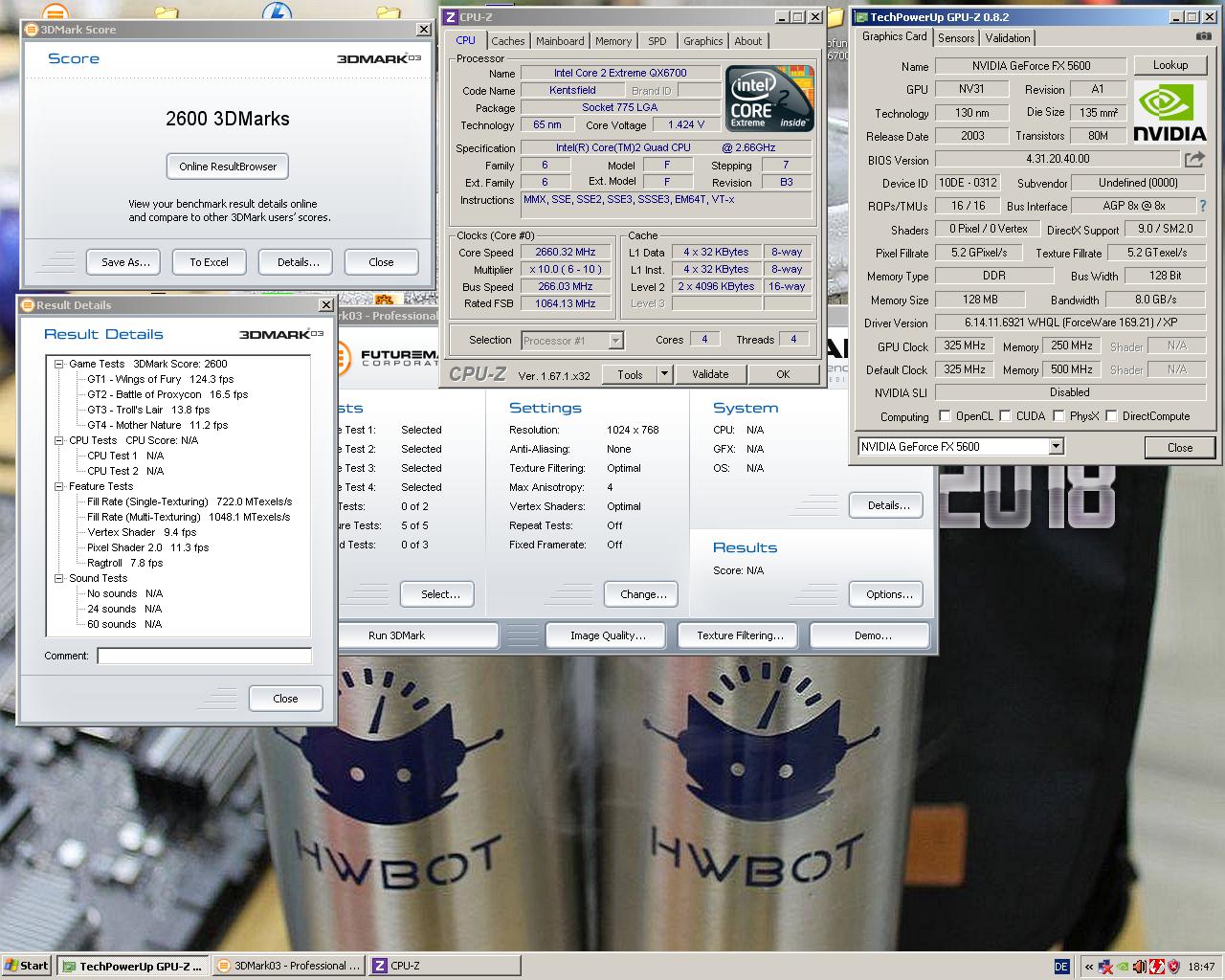
Task: Collapse the CPU Tests tree node
Action: tap(58, 440)
